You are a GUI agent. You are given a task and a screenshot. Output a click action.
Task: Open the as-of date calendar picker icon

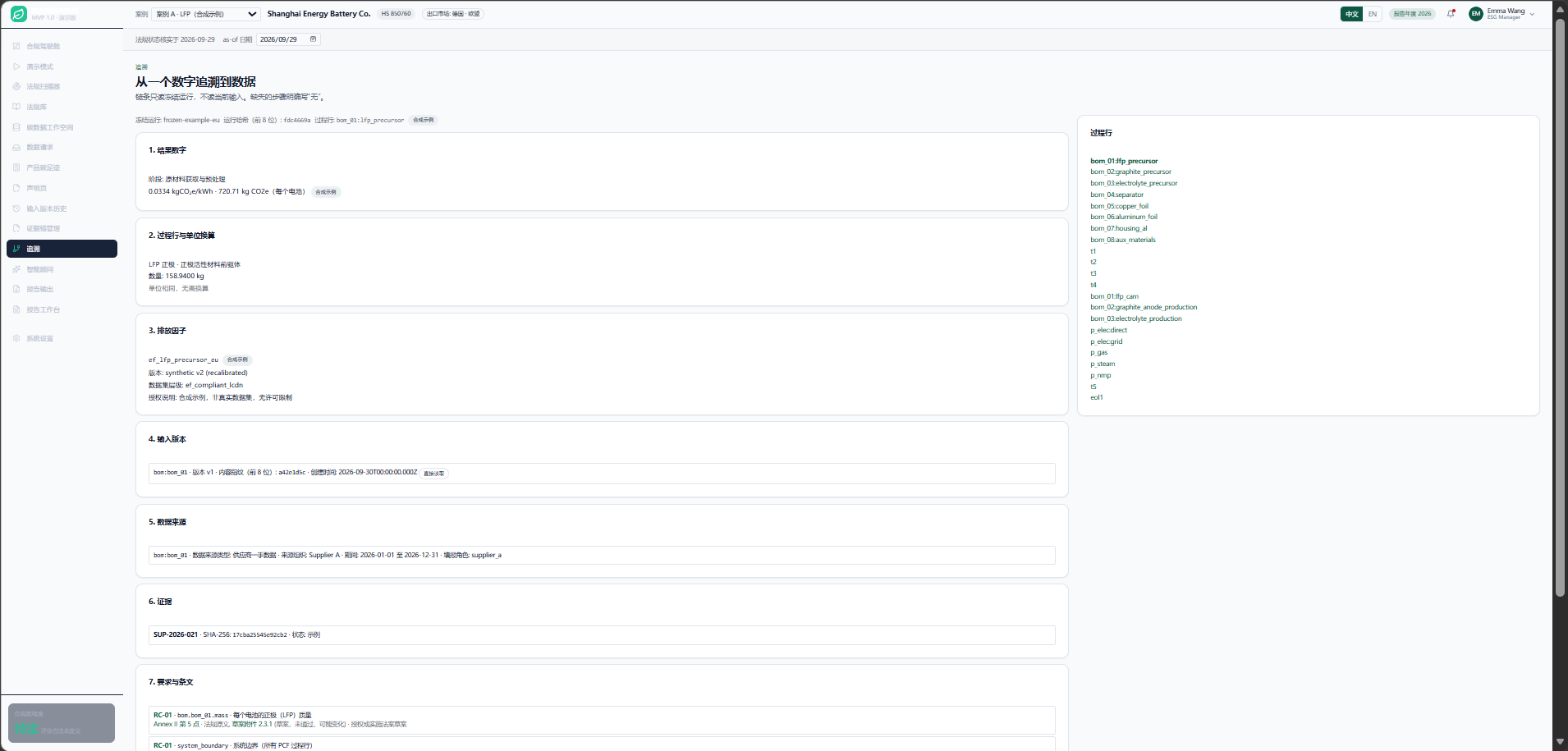(x=313, y=39)
